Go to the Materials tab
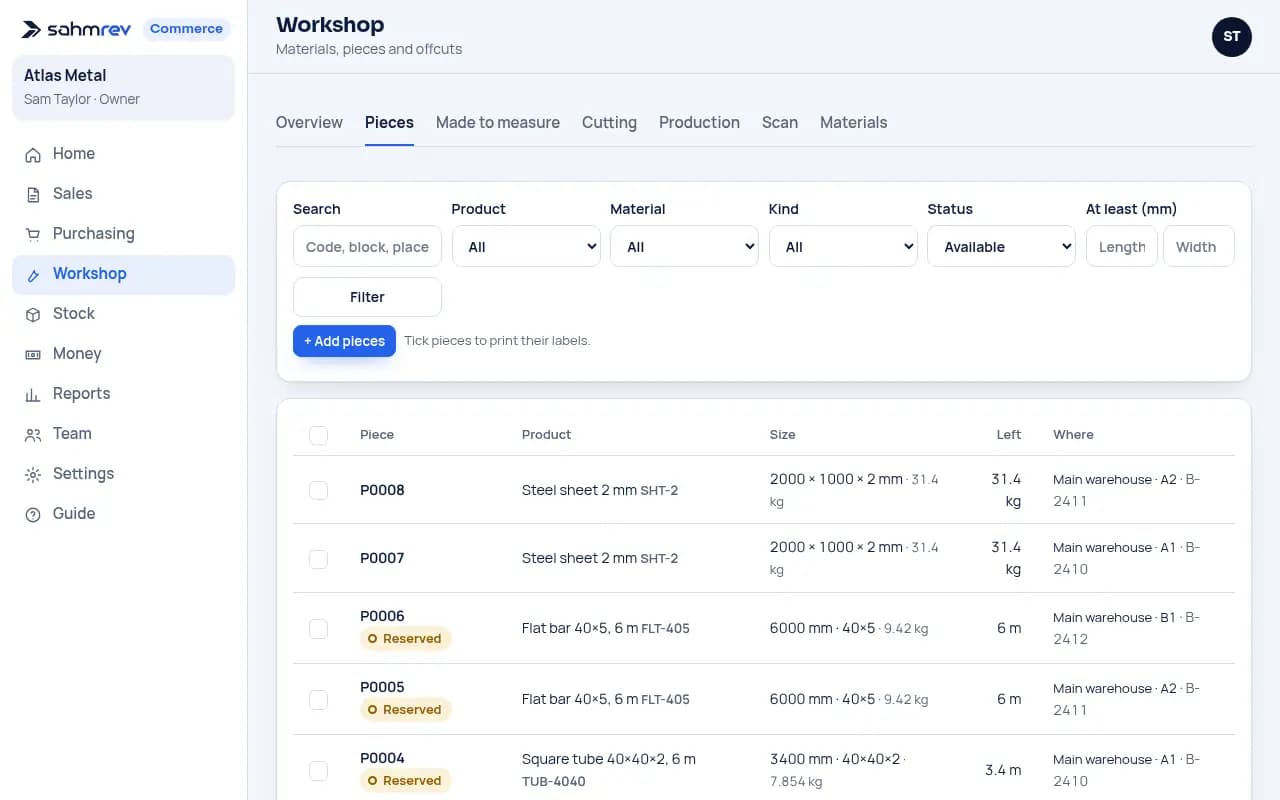This screenshot has width=1280, height=800. coord(854,123)
